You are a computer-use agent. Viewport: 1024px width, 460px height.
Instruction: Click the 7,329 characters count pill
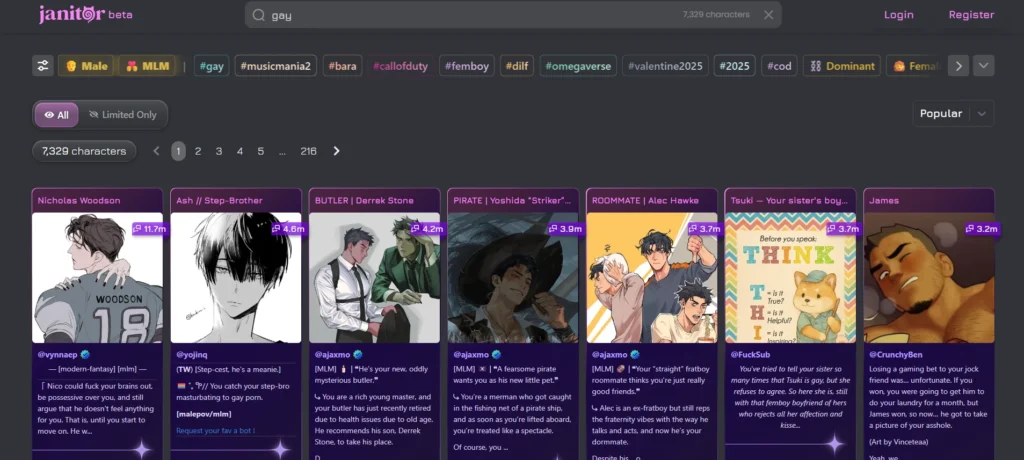[x=84, y=151]
